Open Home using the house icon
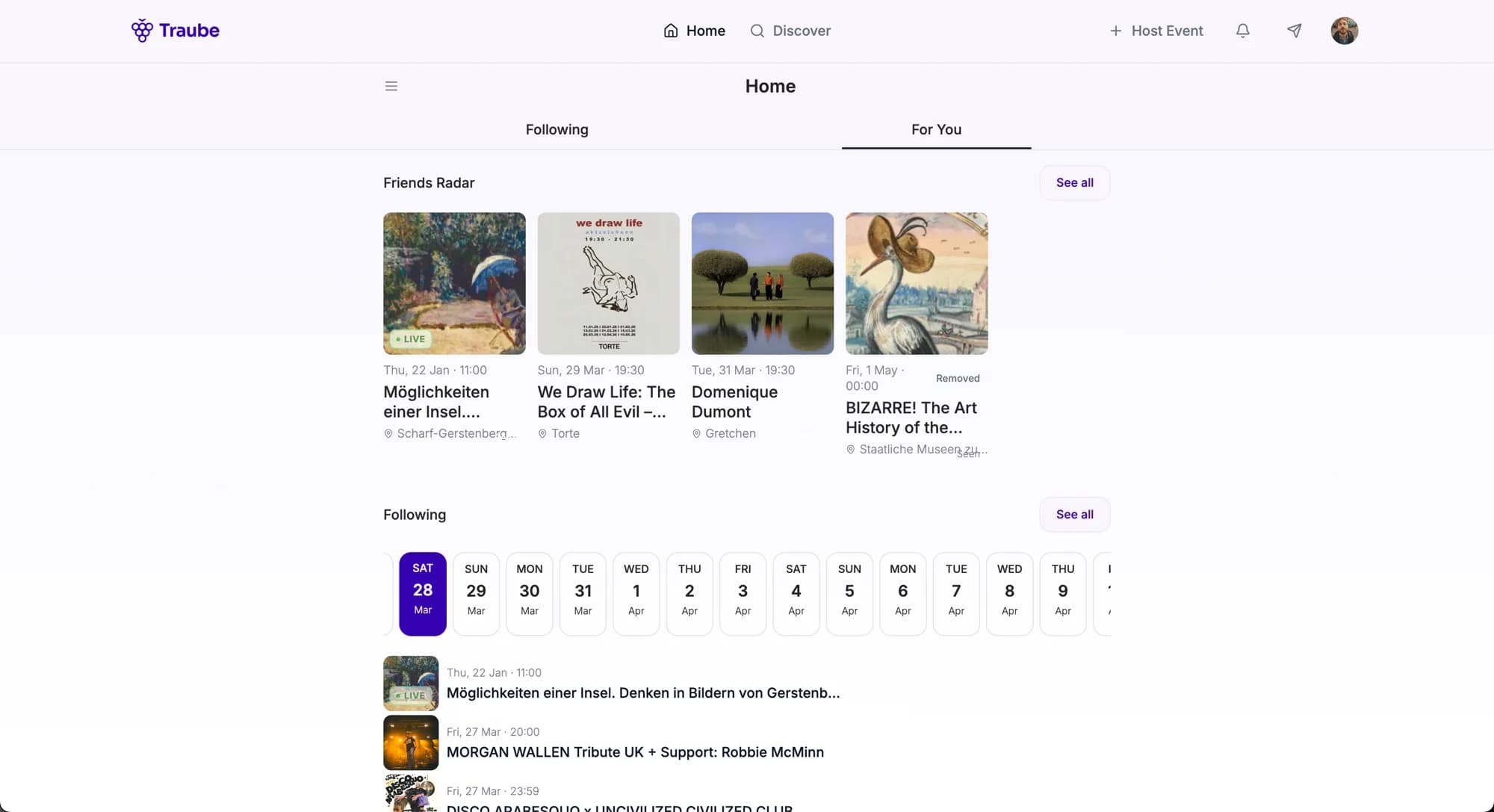Image resolution: width=1494 pixels, height=812 pixels. tap(670, 31)
